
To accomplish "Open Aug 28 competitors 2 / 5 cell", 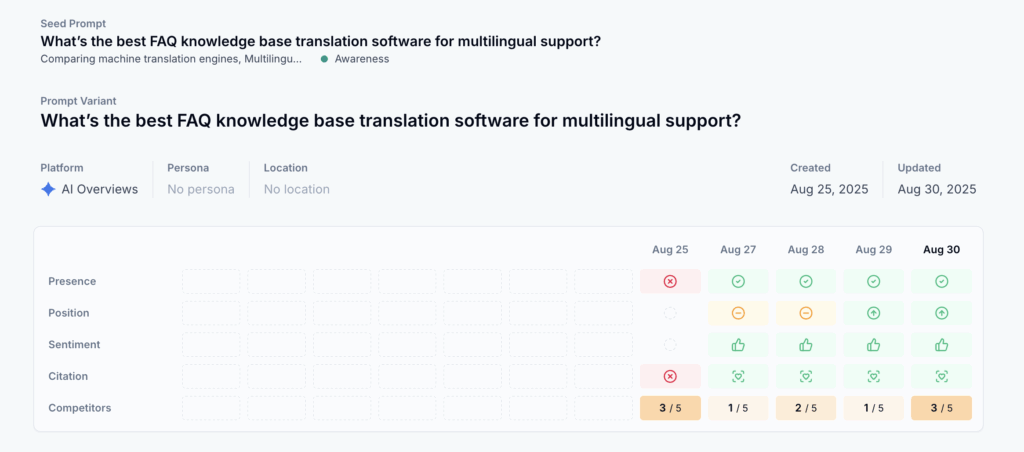I will tap(806, 408).
